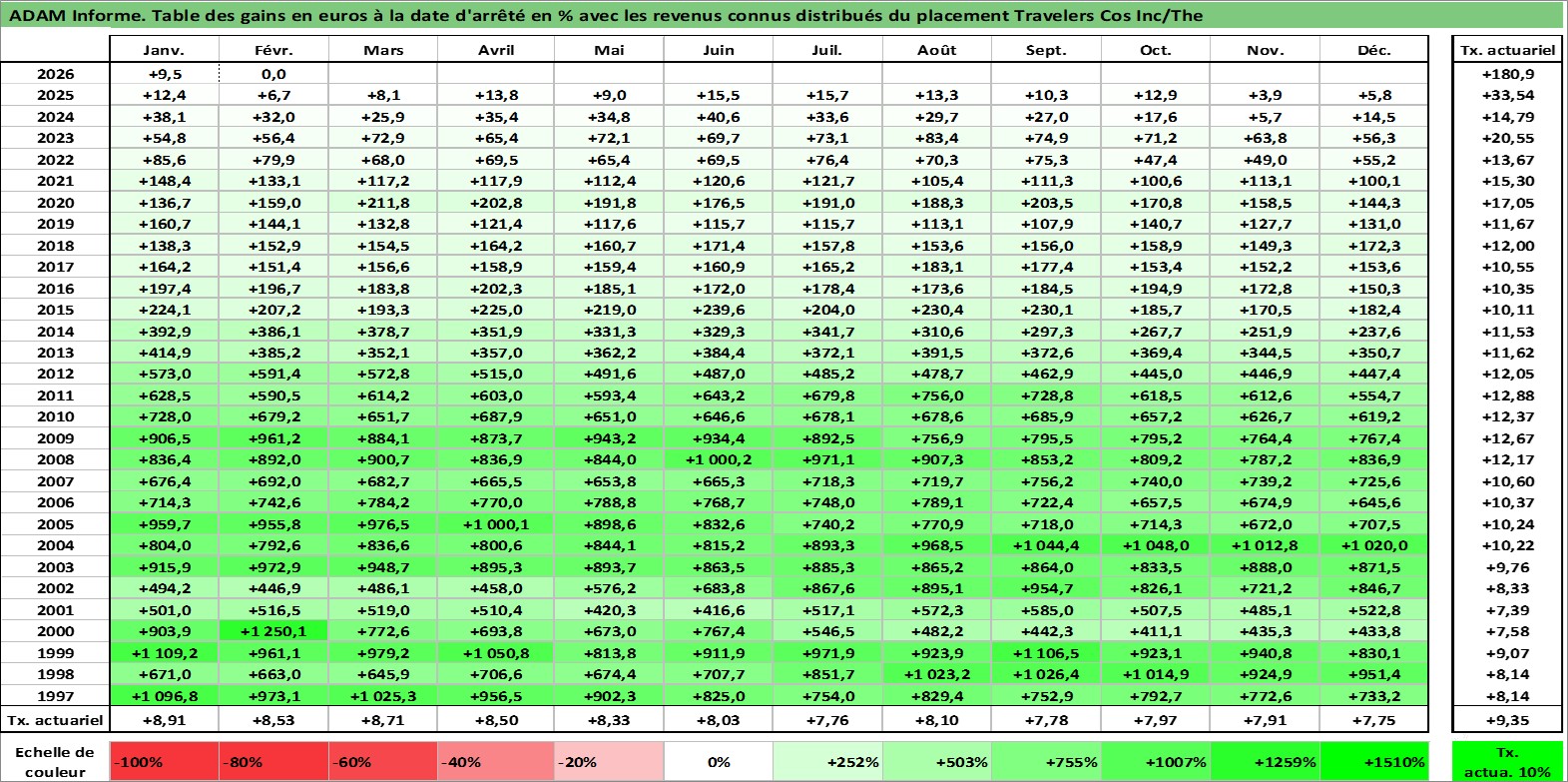Click the '+1 025,3' cell in 1997
This screenshot has width=1568, height=782.
click(383, 696)
